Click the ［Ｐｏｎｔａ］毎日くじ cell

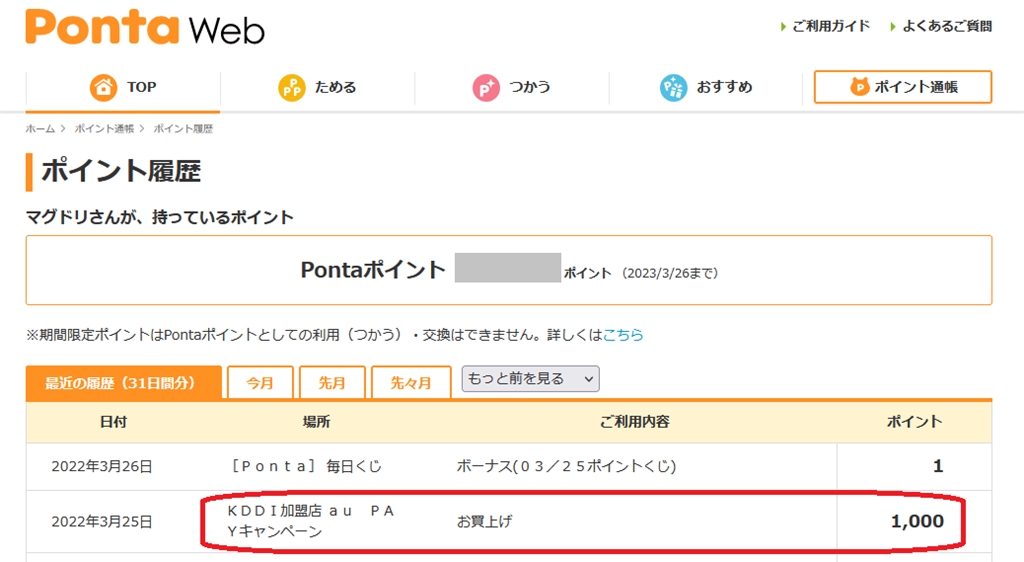click(306, 466)
